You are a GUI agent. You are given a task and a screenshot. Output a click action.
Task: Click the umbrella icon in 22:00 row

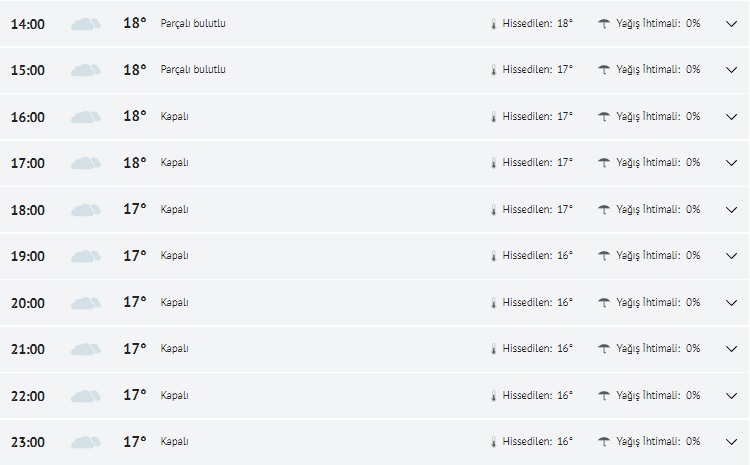(x=604, y=396)
